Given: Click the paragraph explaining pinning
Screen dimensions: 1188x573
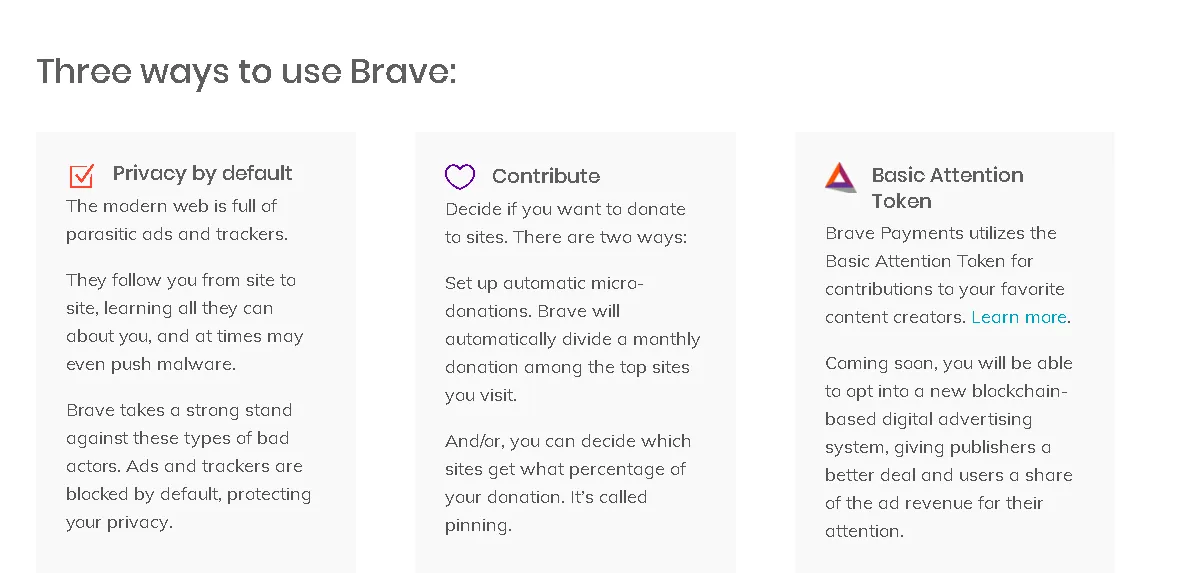Looking at the screenshot, I should [x=567, y=483].
